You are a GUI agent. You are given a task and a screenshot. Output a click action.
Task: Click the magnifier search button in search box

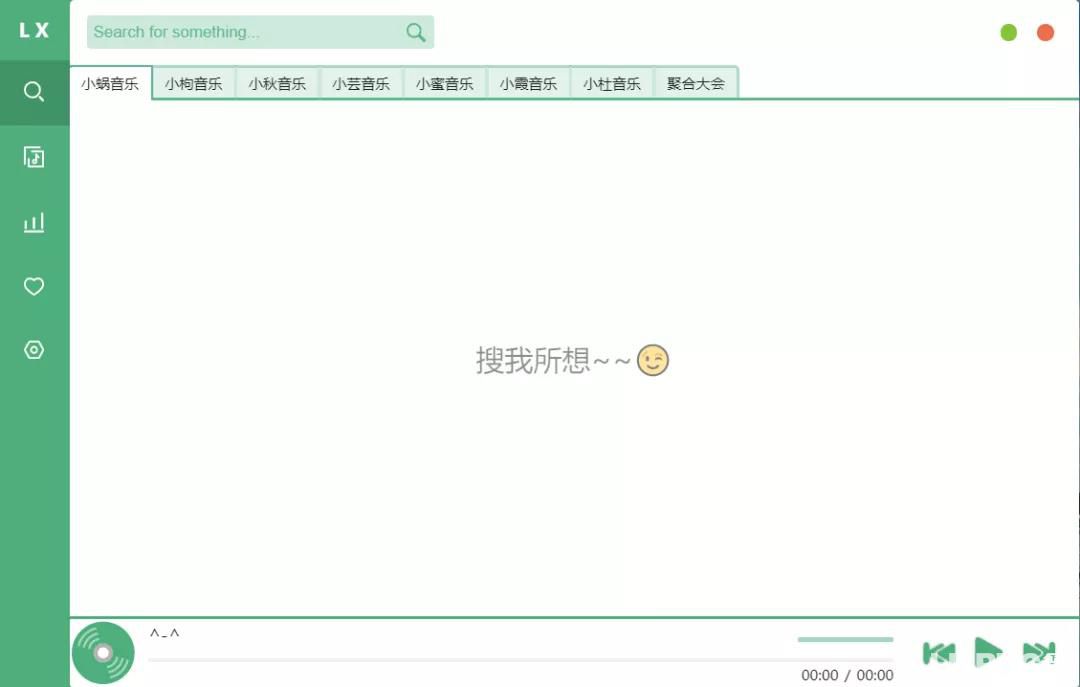click(x=415, y=32)
